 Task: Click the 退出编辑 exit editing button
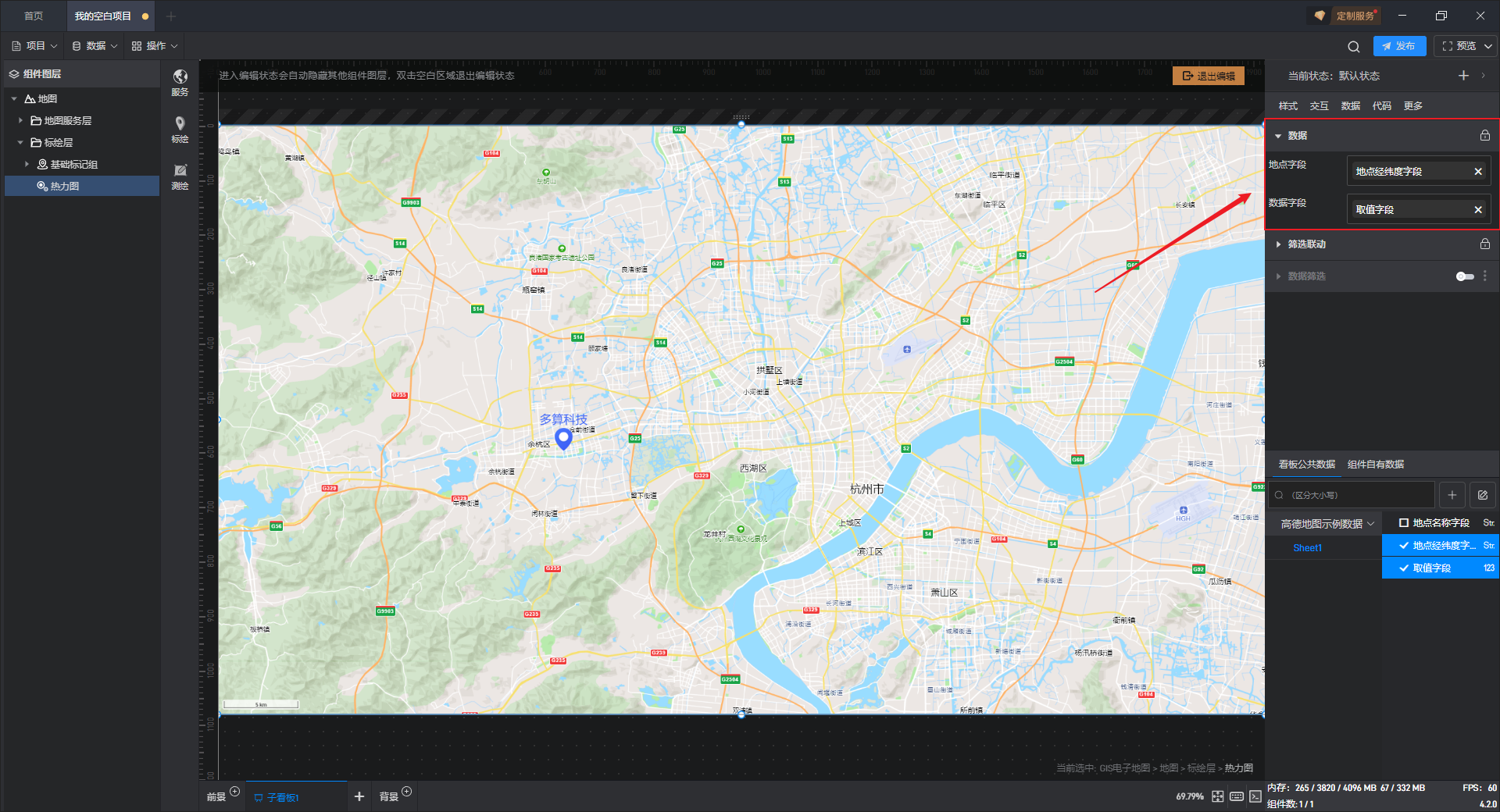tap(1209, 76)
